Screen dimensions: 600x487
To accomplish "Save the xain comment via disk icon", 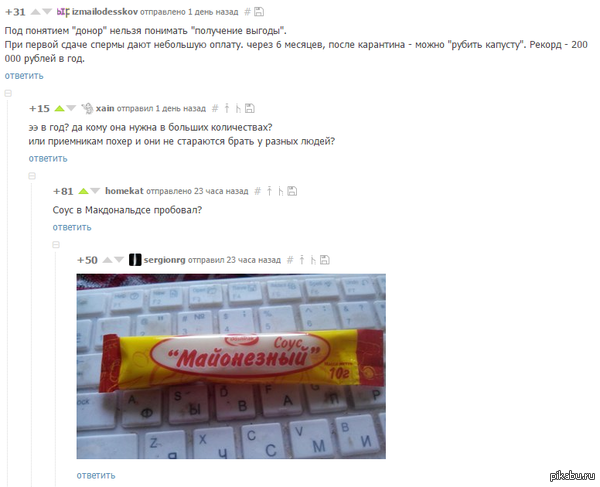I will 249,109.
